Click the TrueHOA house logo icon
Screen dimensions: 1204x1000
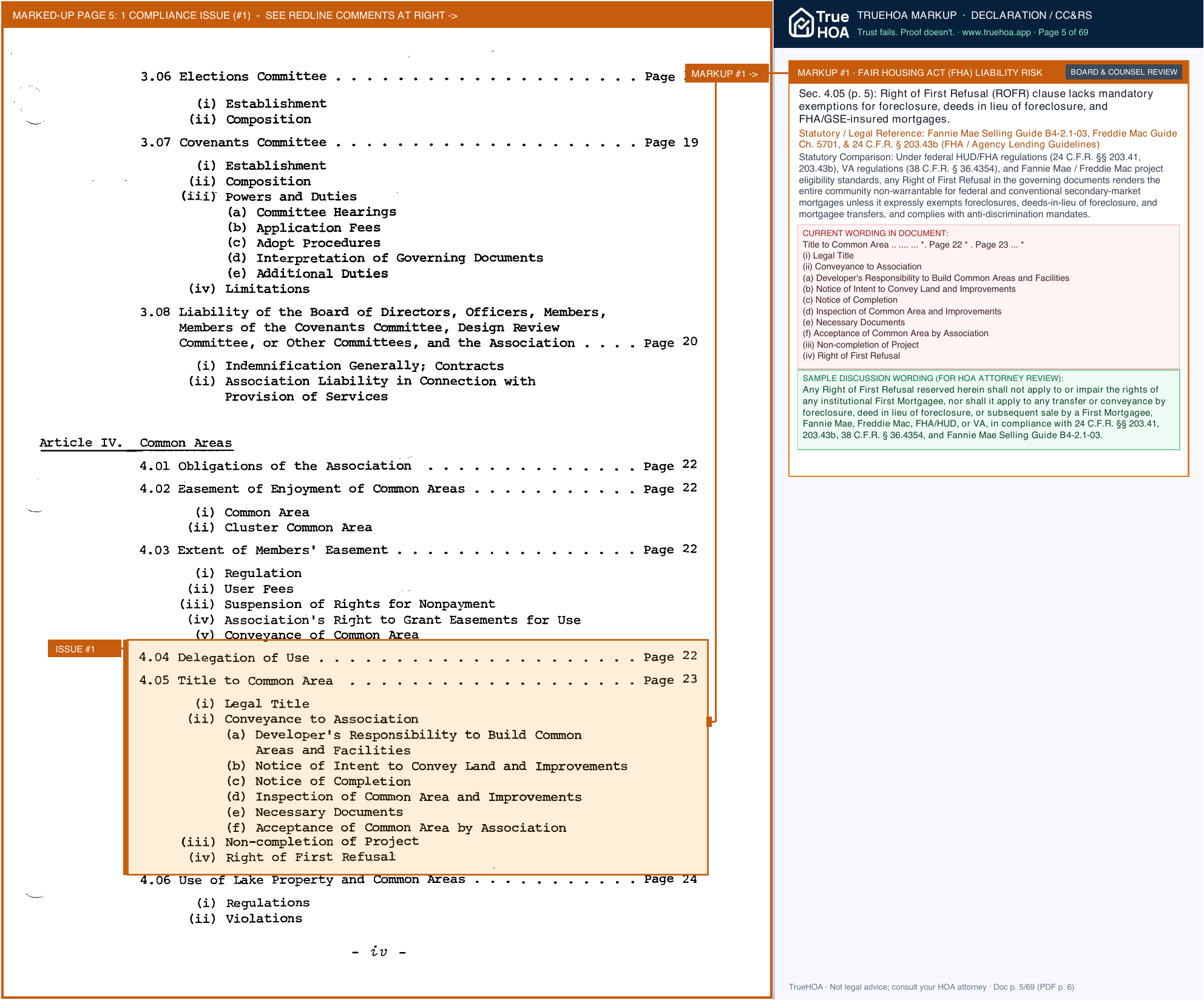pyautogui.click(x=800, y=23)
